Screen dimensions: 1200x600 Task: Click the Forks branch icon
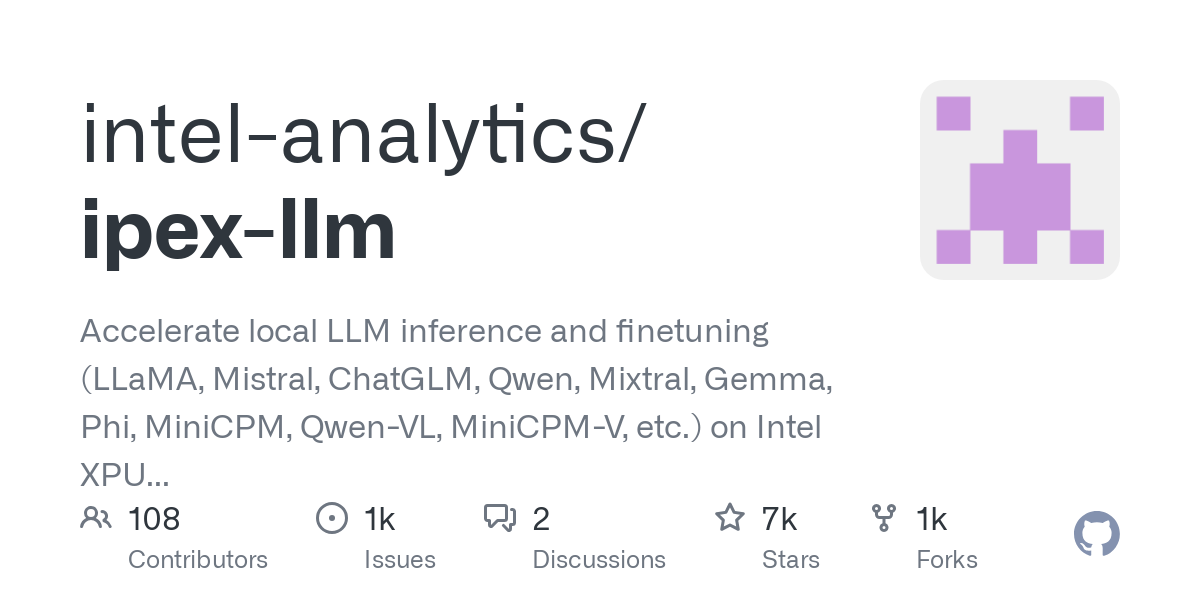(884, 518)
